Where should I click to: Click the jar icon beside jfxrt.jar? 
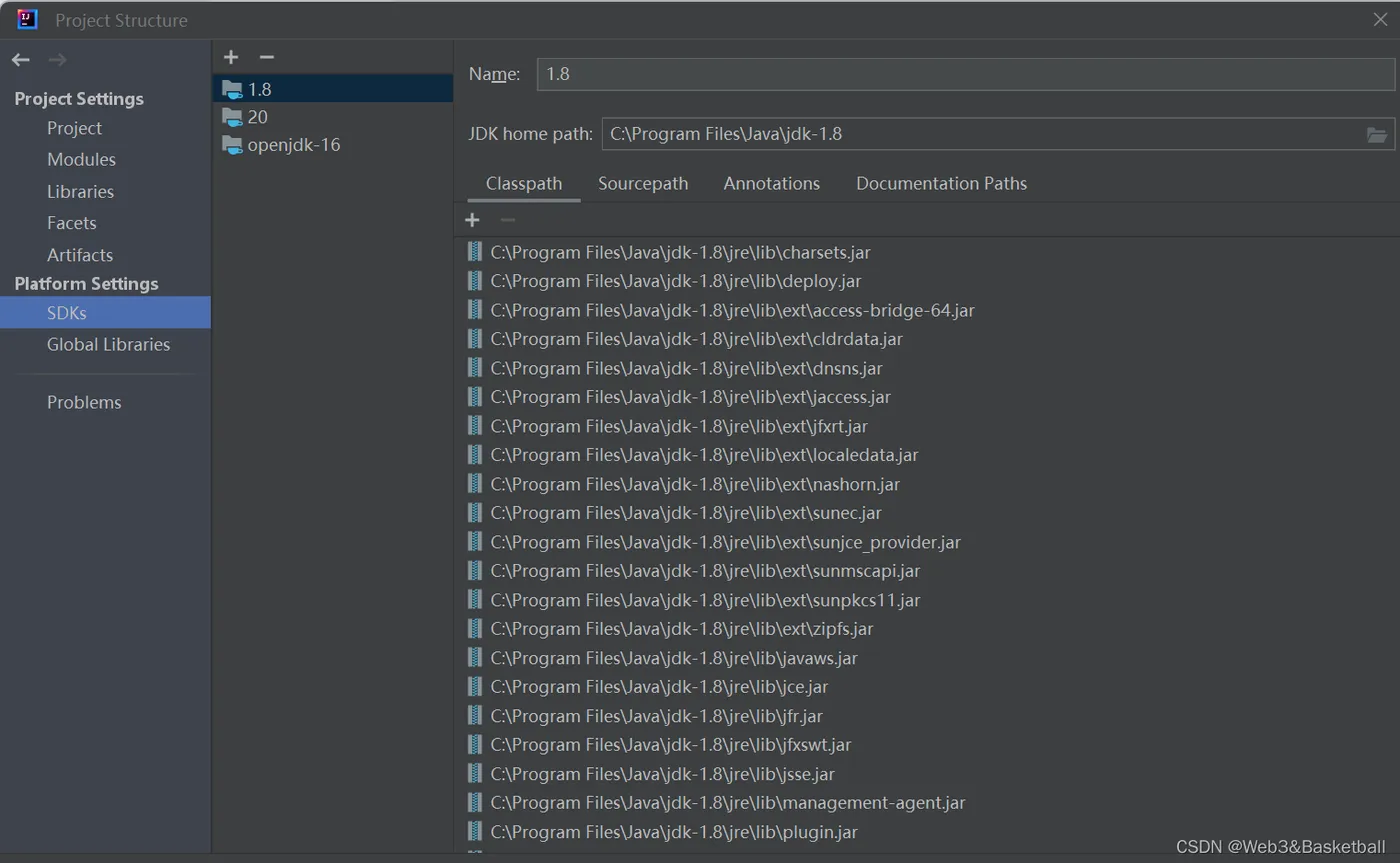pyautogui.click(x=475, y=426)
